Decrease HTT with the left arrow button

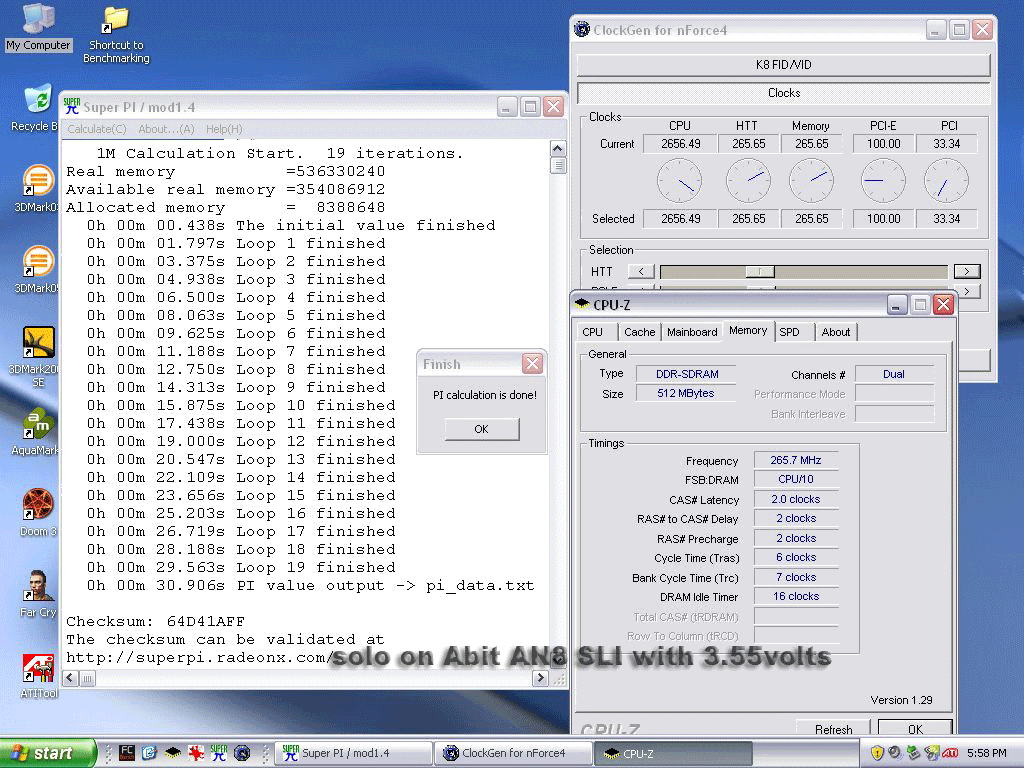tap(641, 271)
